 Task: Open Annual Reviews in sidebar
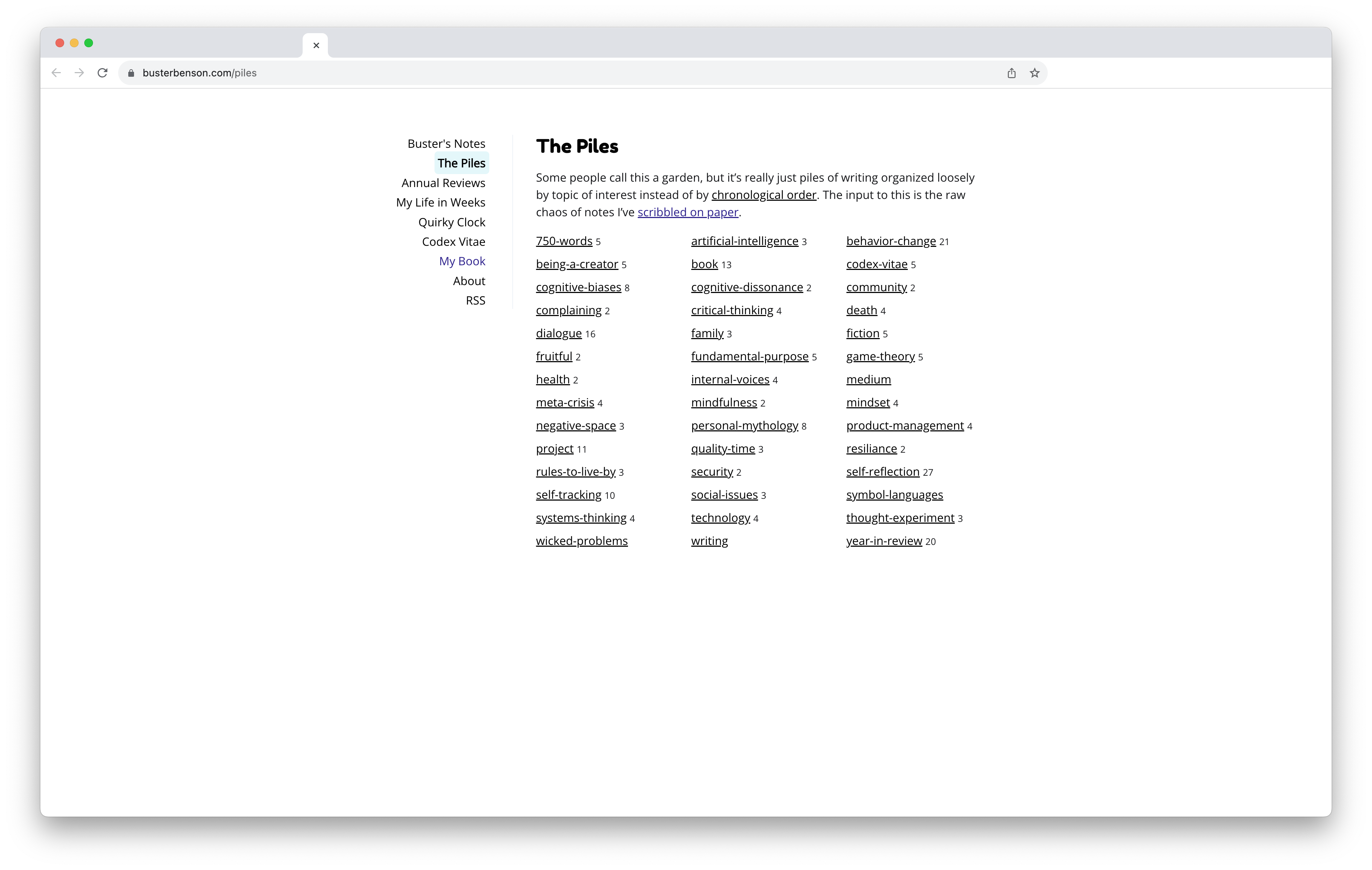pos(443,183)
